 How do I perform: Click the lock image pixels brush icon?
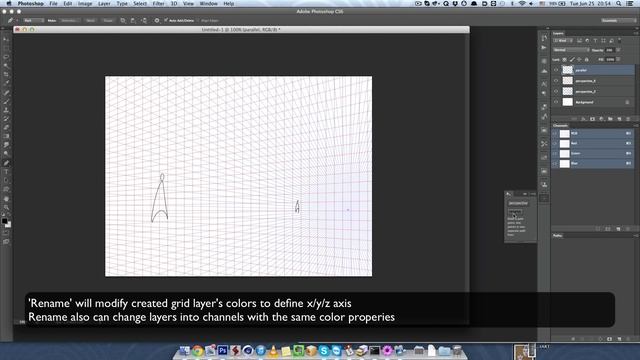(x=572, y=60)
